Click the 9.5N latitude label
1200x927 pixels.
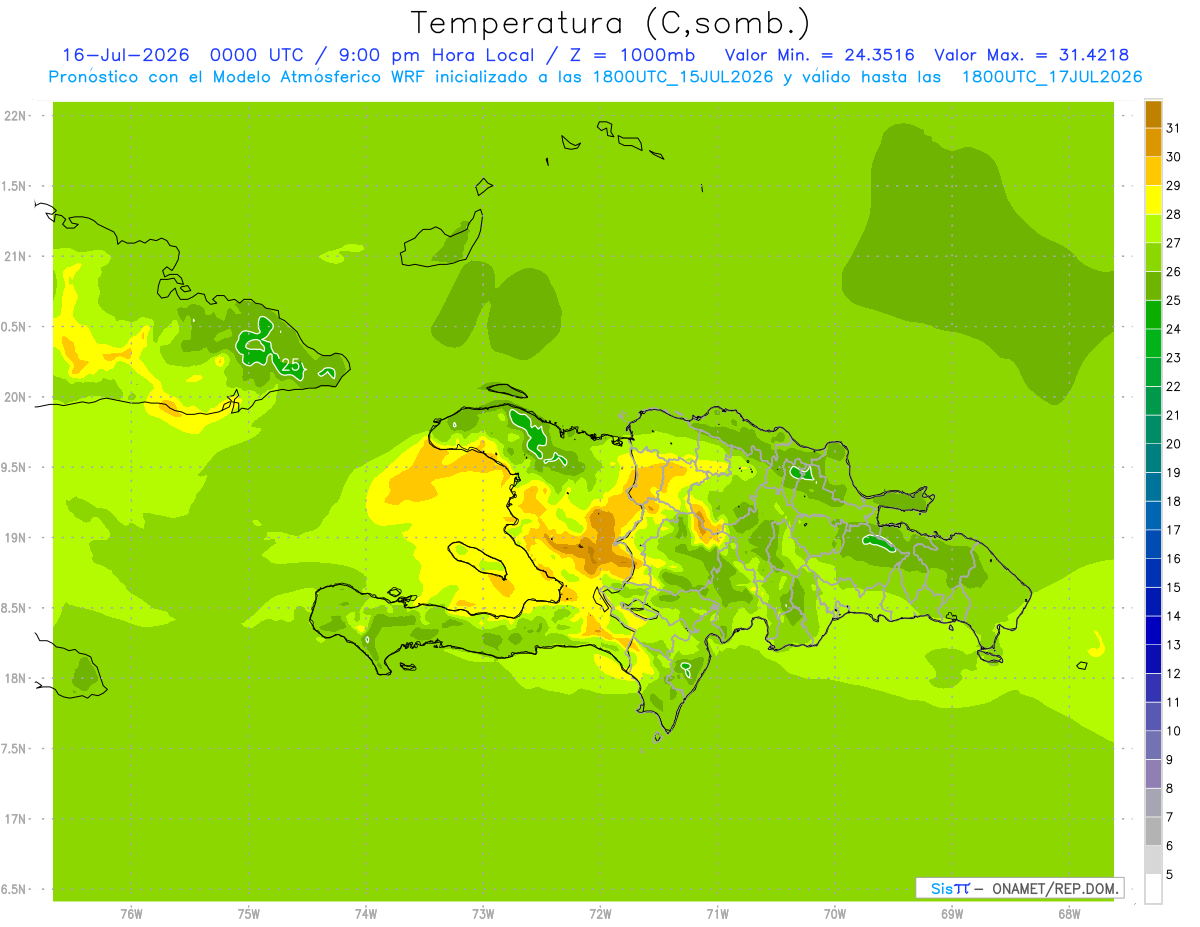15,467
